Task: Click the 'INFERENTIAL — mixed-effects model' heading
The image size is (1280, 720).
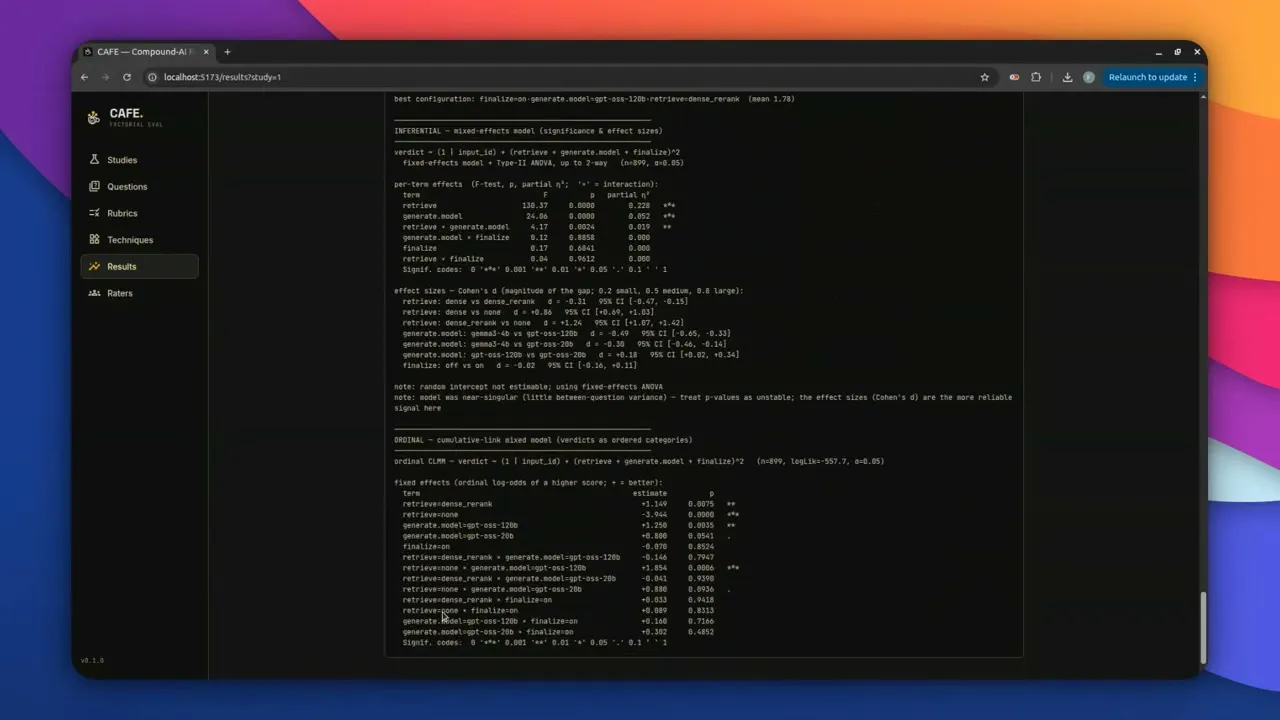Action: [528, 131]
